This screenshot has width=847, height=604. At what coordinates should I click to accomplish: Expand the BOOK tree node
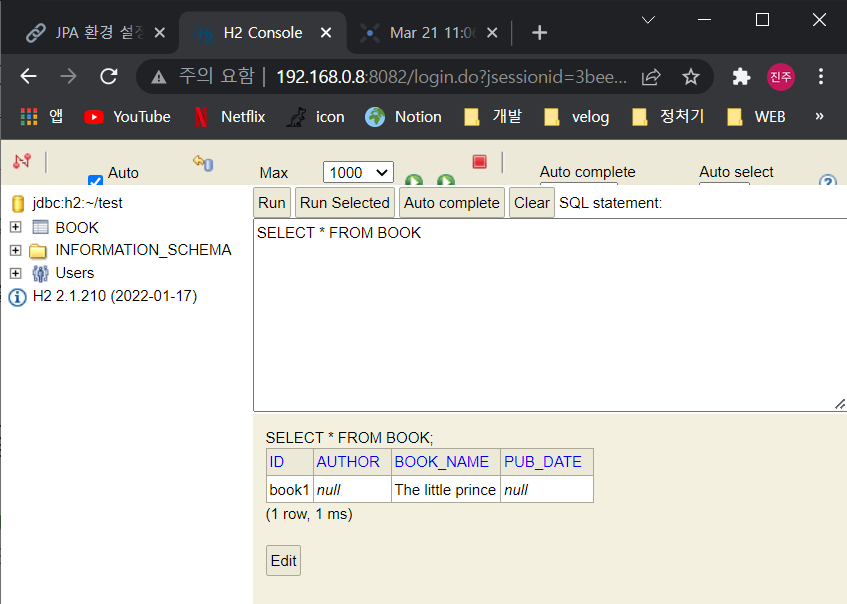click(x=15, y=227)
